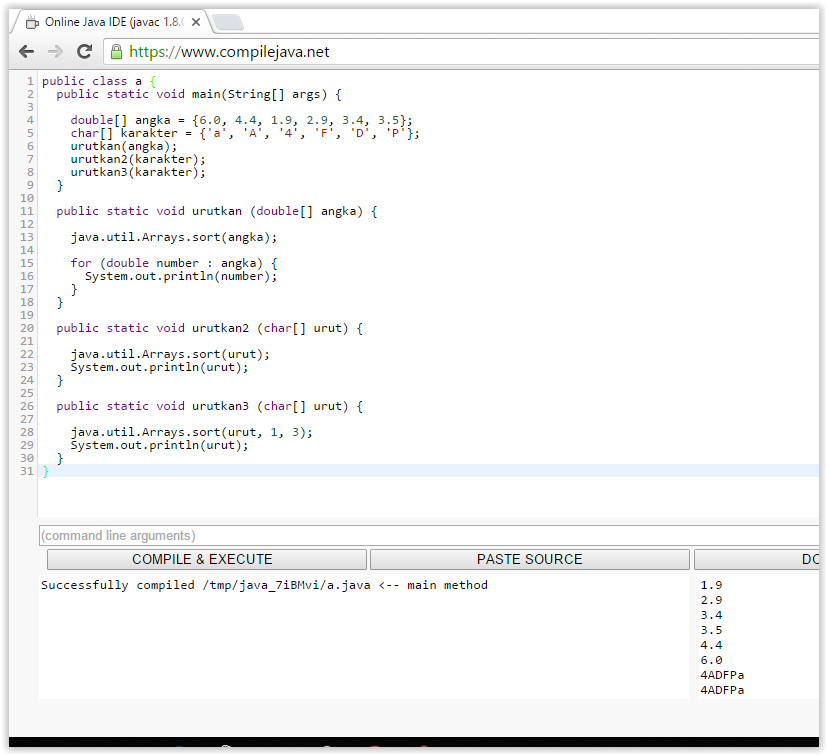The height and width of the screenshot is (755, 827).
Task: Click the 'System.out.println(number);' line
Action: 181,276
